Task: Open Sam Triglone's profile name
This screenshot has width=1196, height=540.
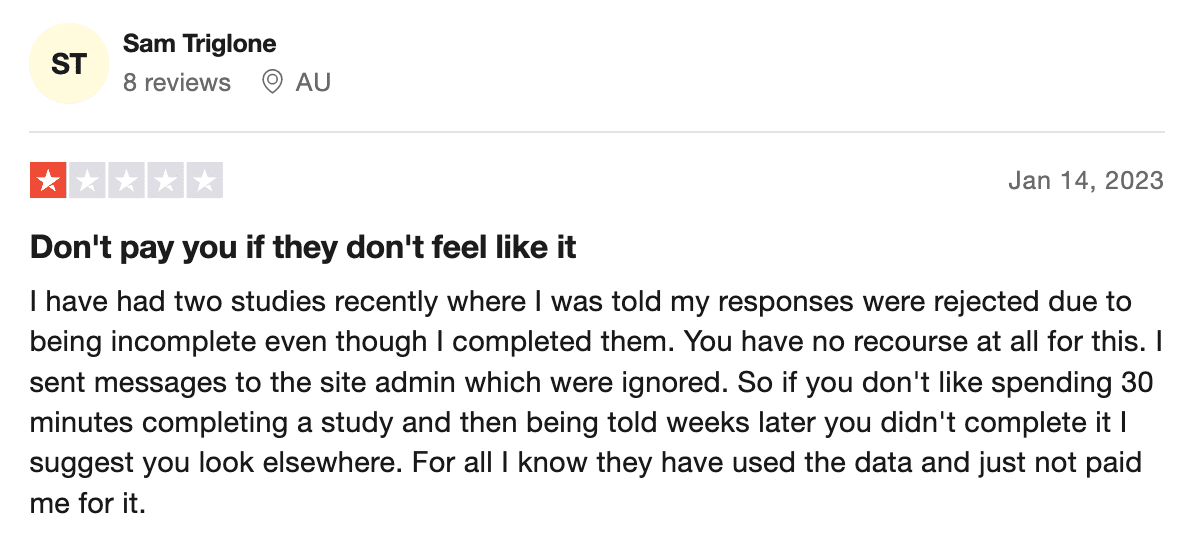Action: pyautogui.click(x=199, y=43)
